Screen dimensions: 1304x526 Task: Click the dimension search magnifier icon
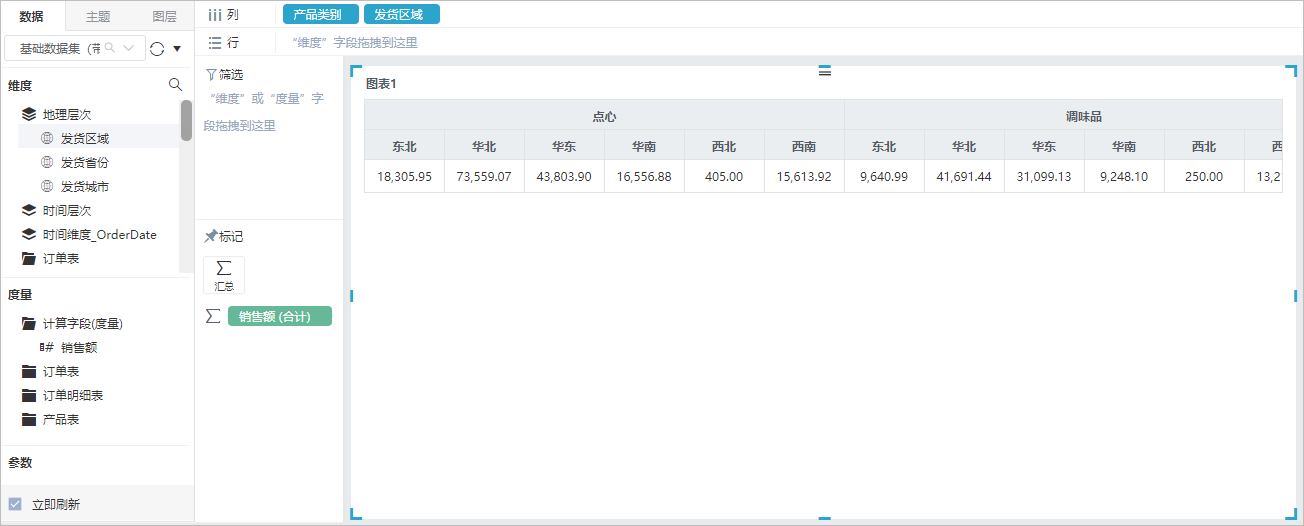[175, 85]
